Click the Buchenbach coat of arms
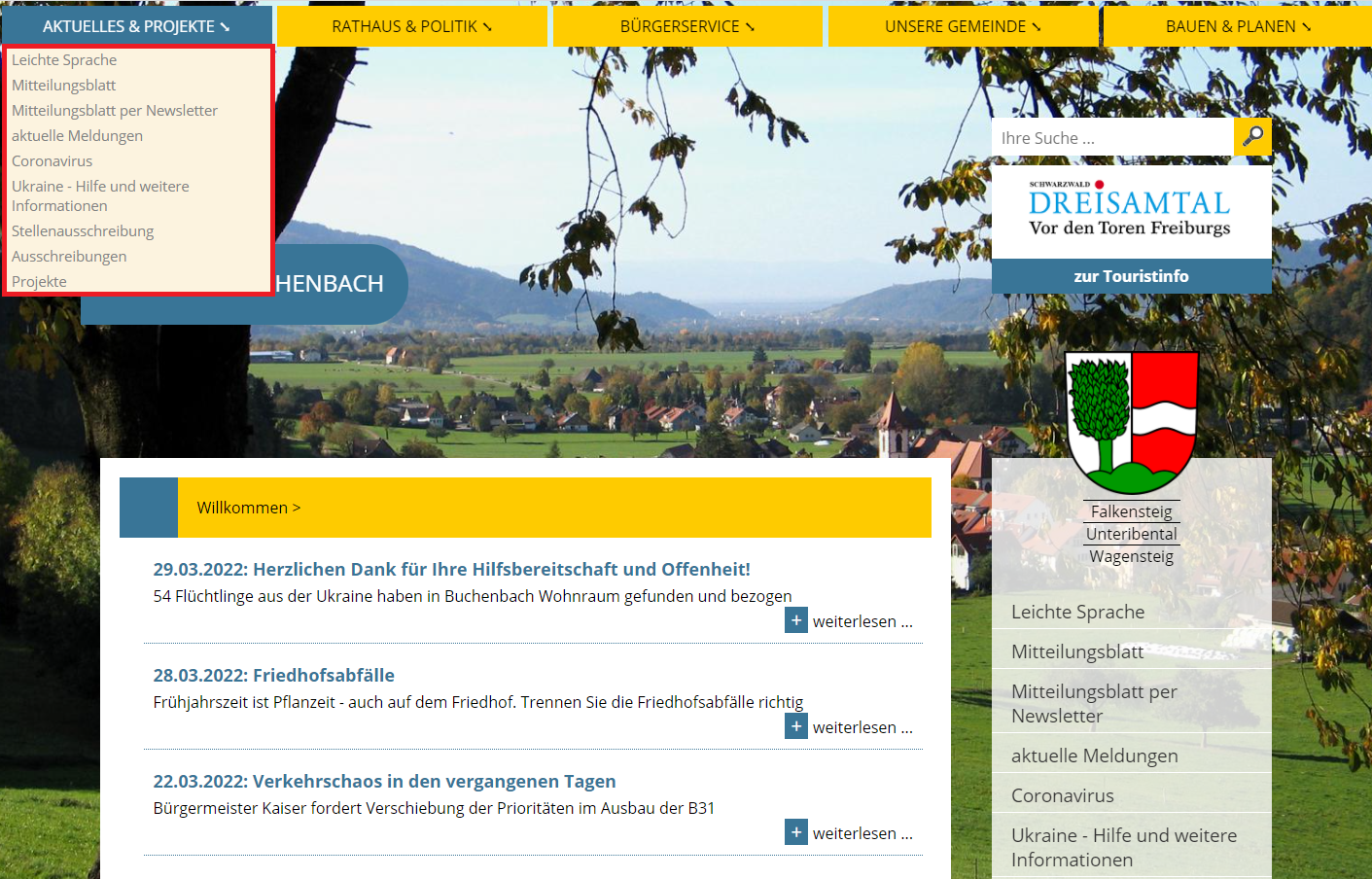Image resolution: width=1372 pixels, height=879 pixels. (x=1132, y=422)
